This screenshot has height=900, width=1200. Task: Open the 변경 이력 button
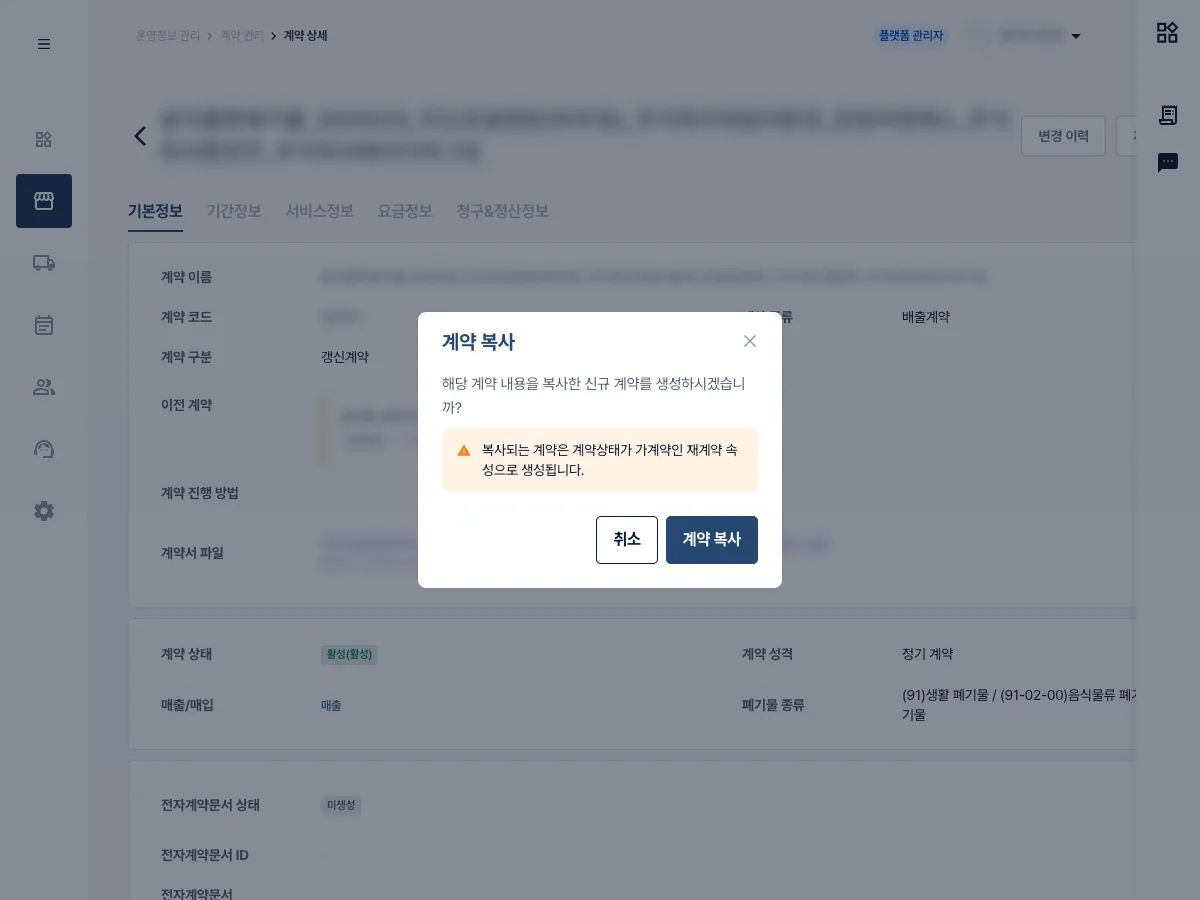click(1063, 136)
